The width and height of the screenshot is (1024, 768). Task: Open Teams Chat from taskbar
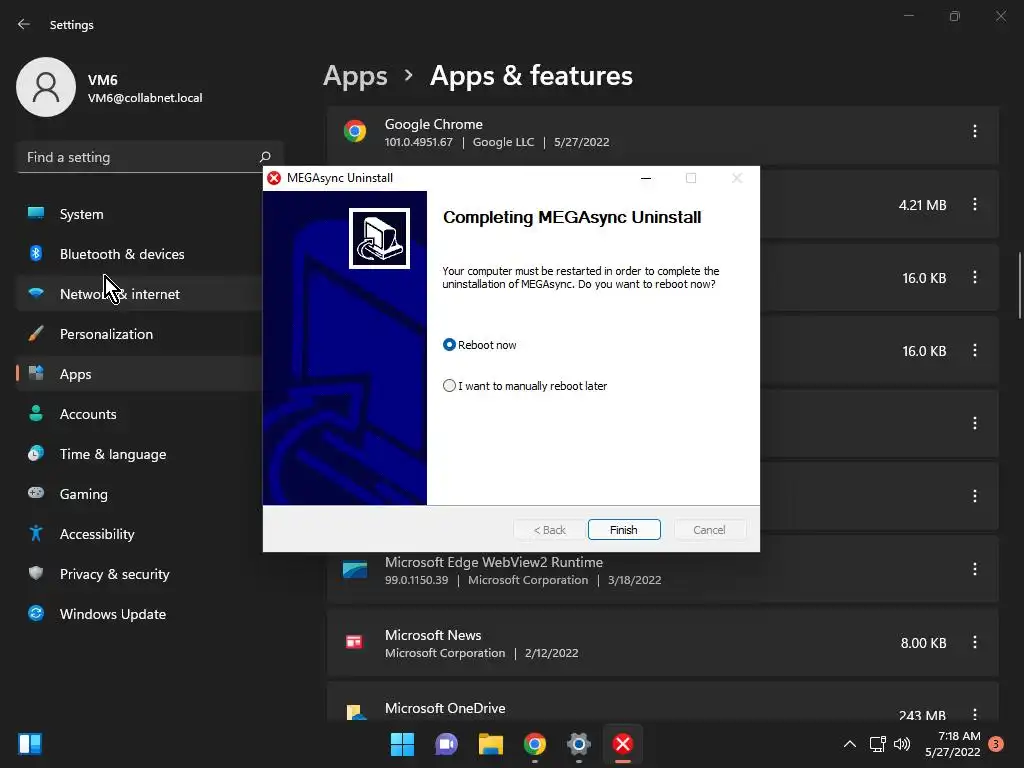pos(447,744)
